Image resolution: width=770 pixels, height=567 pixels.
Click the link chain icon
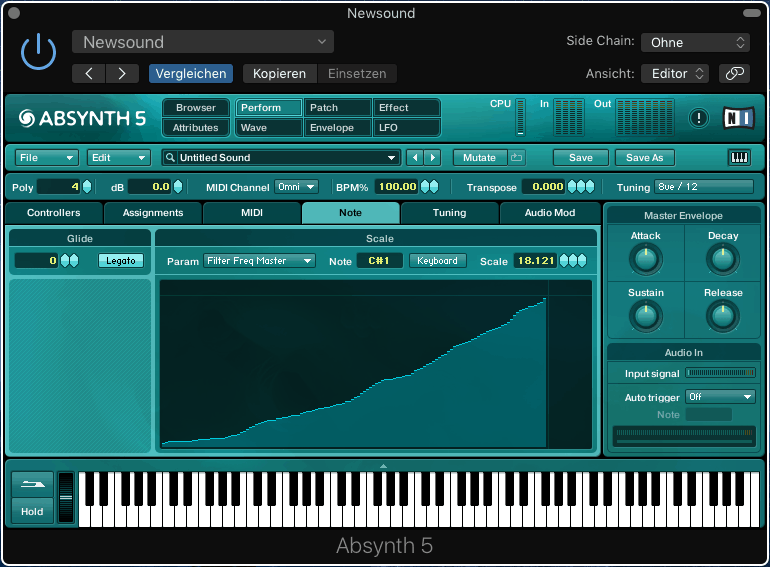[734, 73]
